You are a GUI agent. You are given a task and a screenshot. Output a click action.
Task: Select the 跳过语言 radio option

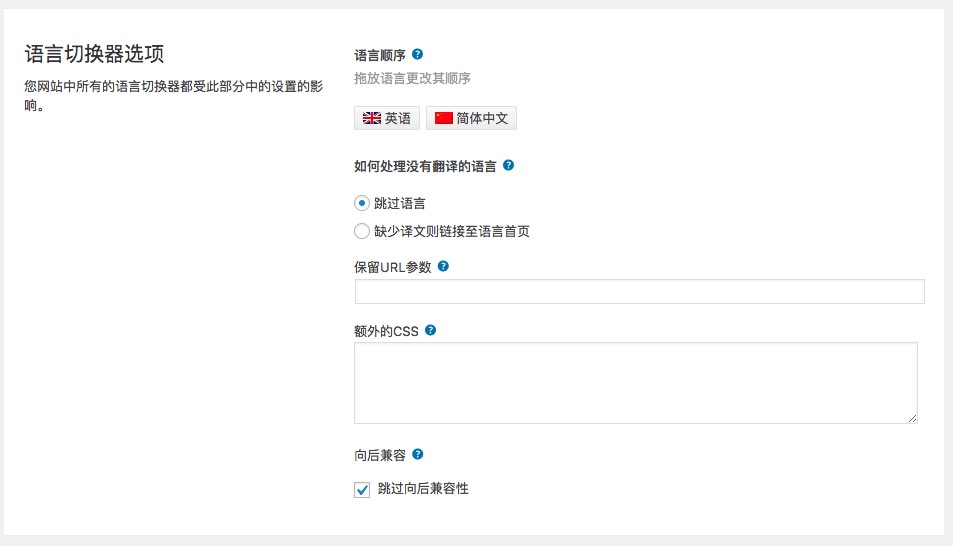pos(362,203)
